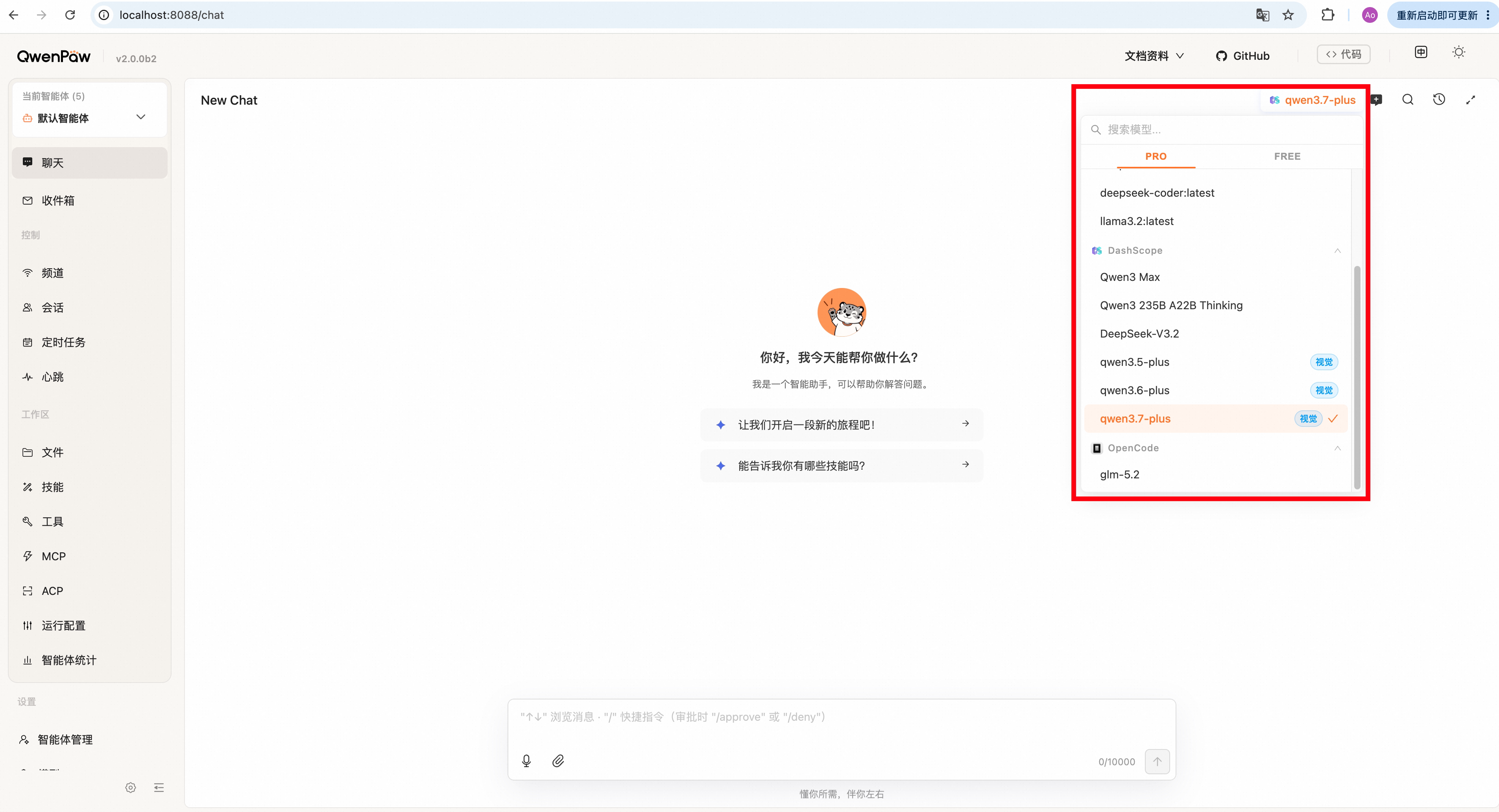This screenshot has width=1499, height=812.
Task: Toggle qwen3.7-plus model selector
Action: tap(1312, 100)
